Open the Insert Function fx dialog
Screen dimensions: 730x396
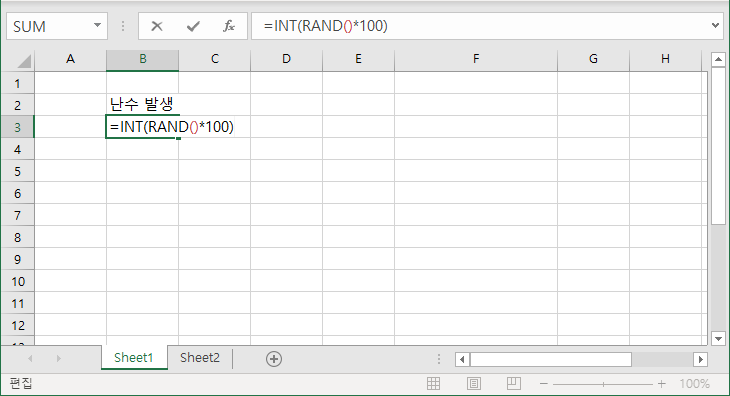tap(229, 26)
